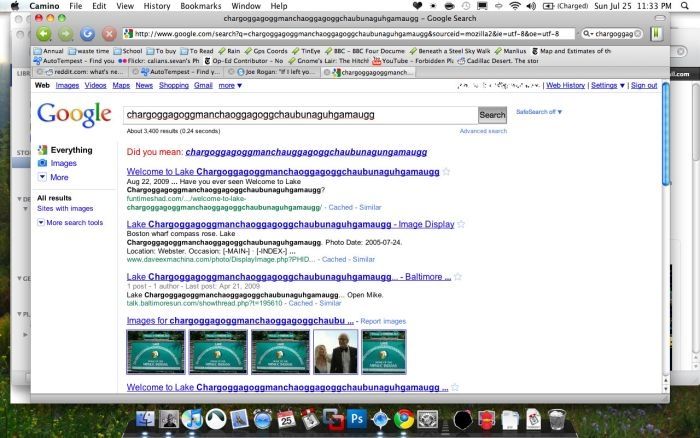Open the SafeSearch off dropdown
Viewport: 700px width, 438px height.
pos(539,113)
